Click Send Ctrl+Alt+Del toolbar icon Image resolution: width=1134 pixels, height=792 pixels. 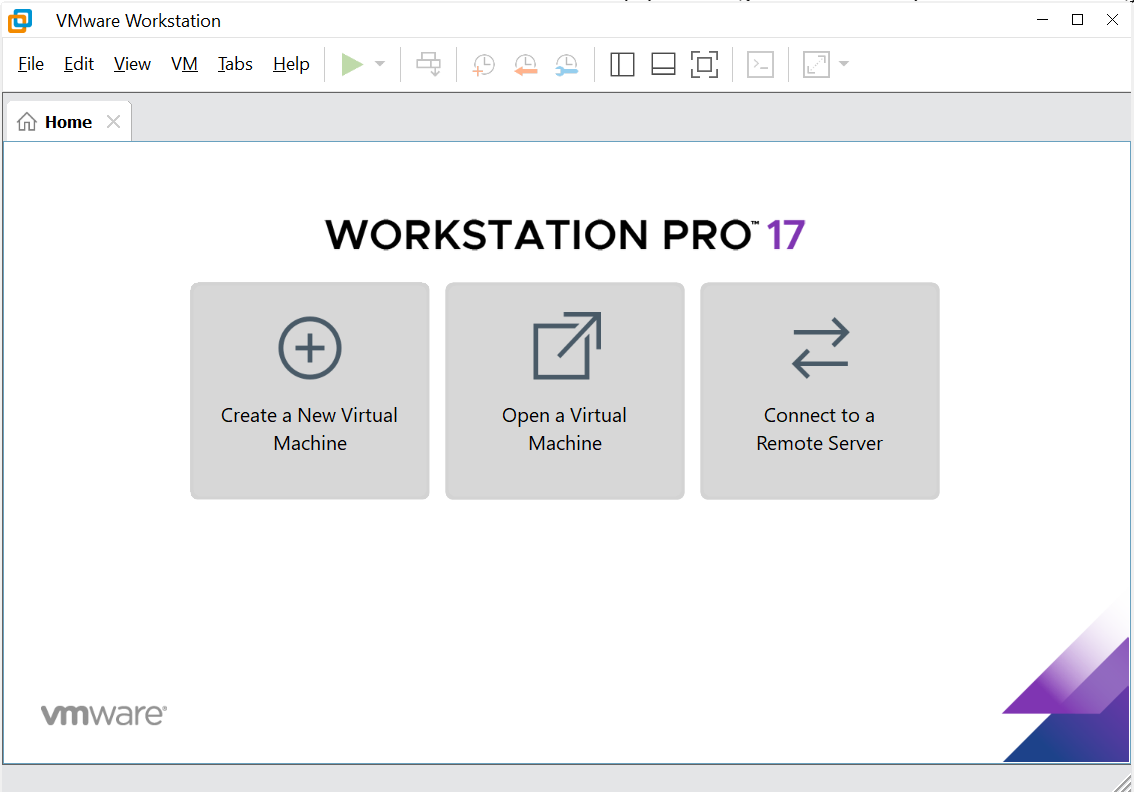pyautogui.click(x=429, y=65)
